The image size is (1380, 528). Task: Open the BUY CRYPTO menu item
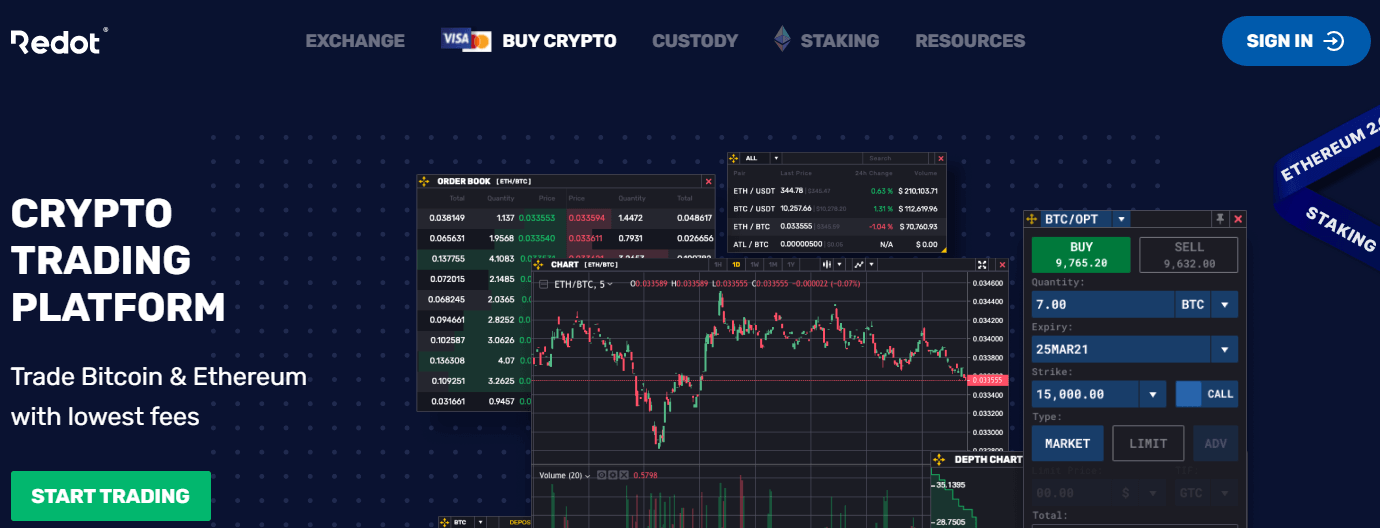559,41
